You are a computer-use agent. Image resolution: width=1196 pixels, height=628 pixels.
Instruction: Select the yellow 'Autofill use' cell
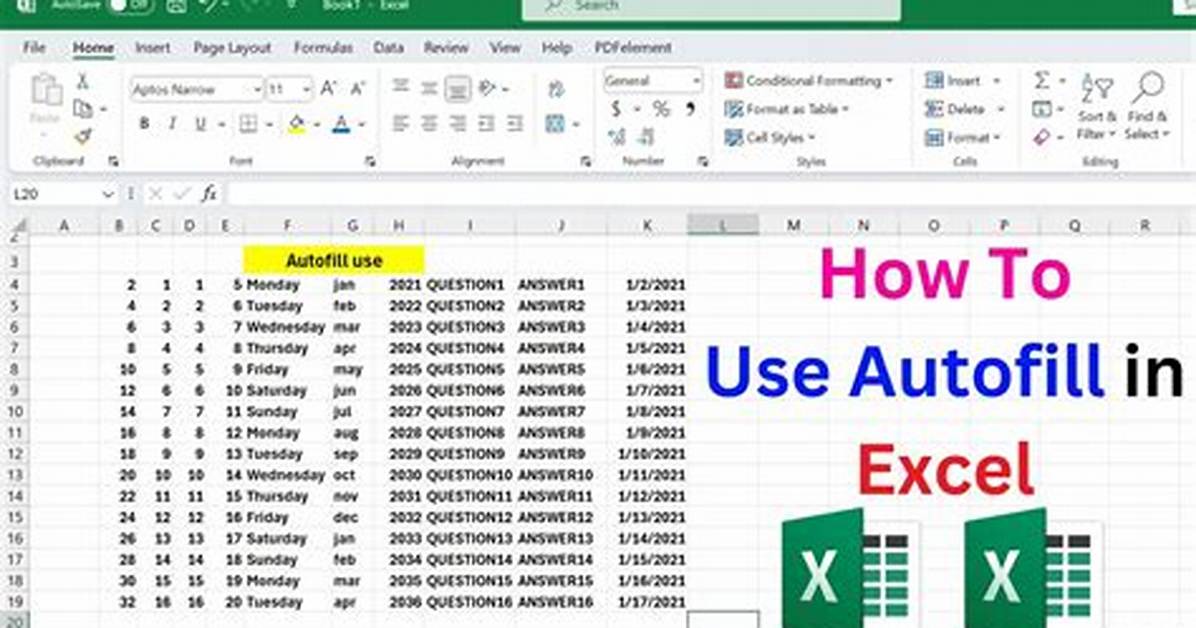(333, 260)
